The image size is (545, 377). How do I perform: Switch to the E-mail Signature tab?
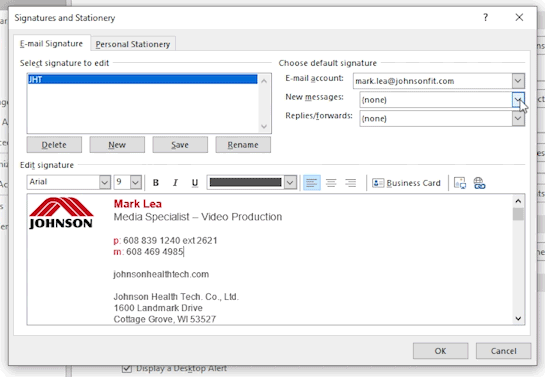coord(51,44)
